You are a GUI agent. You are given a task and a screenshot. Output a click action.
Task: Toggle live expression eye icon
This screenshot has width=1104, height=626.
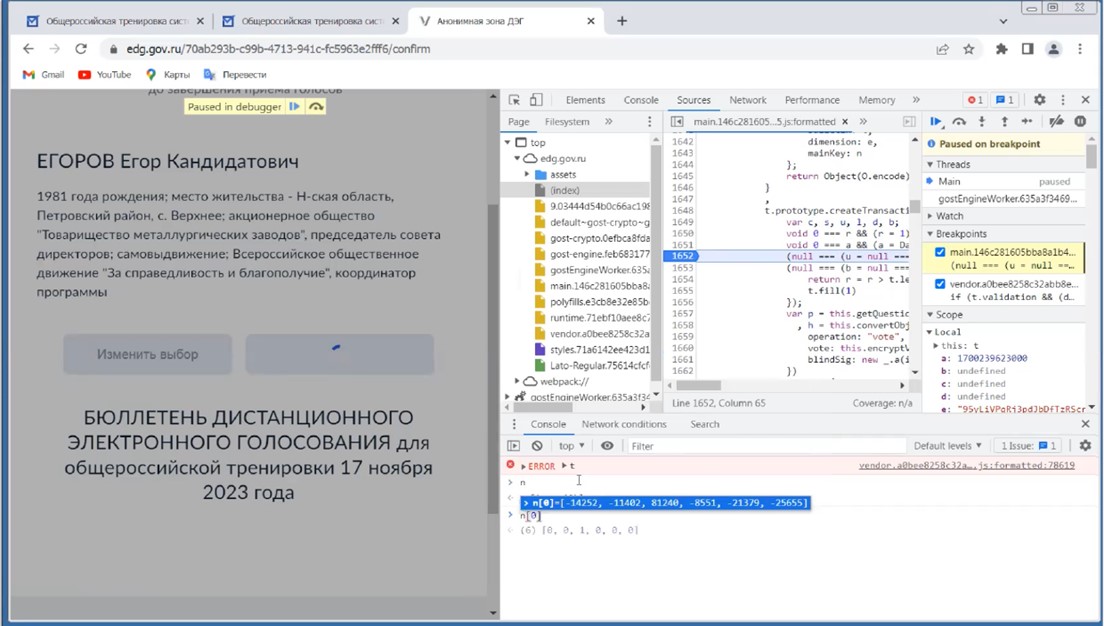coord(607,446)
